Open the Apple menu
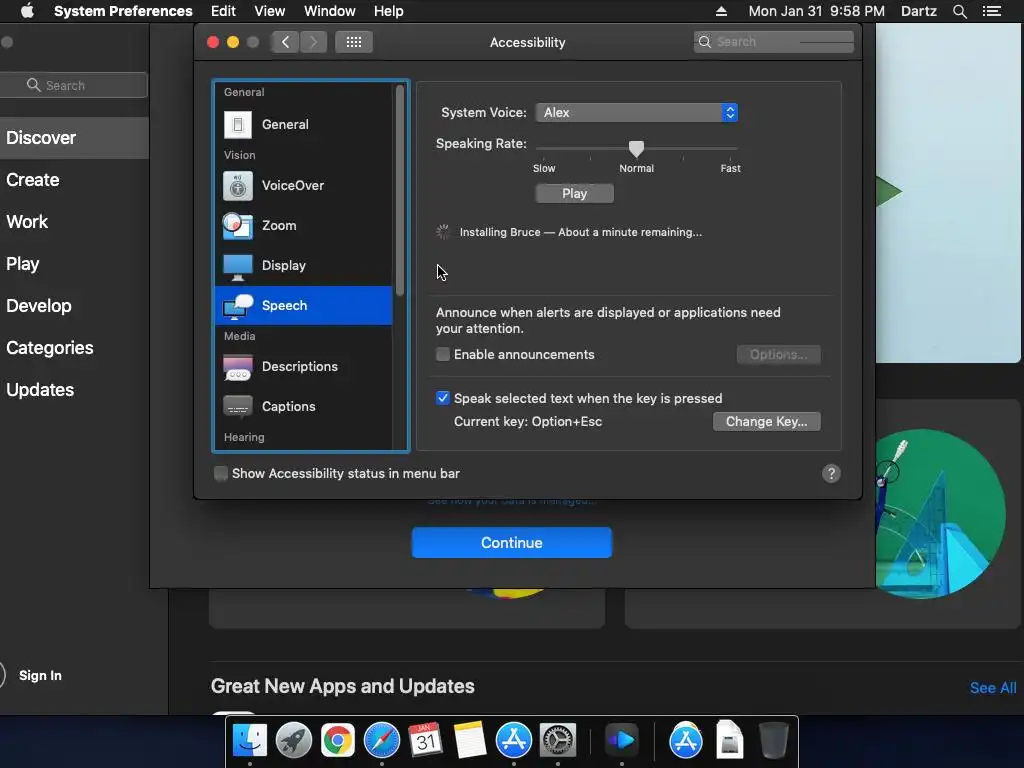Screen dimensions: 1024x768 (27, 11)
